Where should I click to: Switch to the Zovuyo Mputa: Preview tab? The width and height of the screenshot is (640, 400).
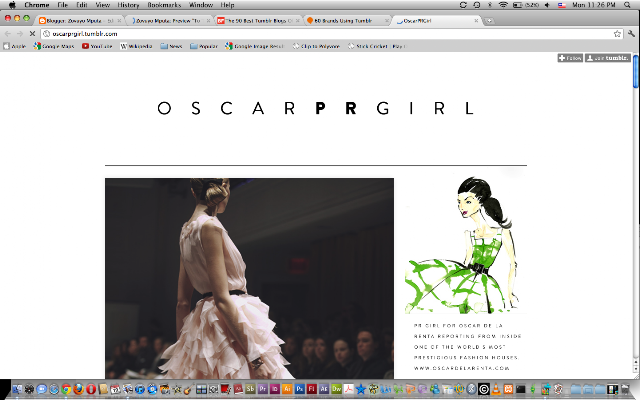169,21
